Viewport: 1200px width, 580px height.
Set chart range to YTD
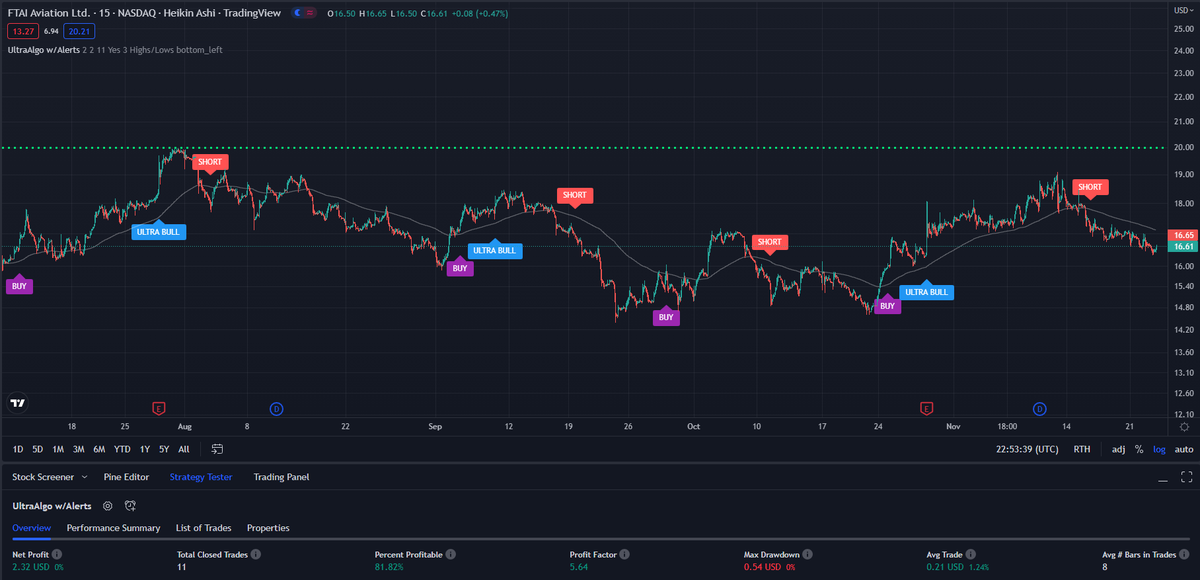(x=123, y=449)
